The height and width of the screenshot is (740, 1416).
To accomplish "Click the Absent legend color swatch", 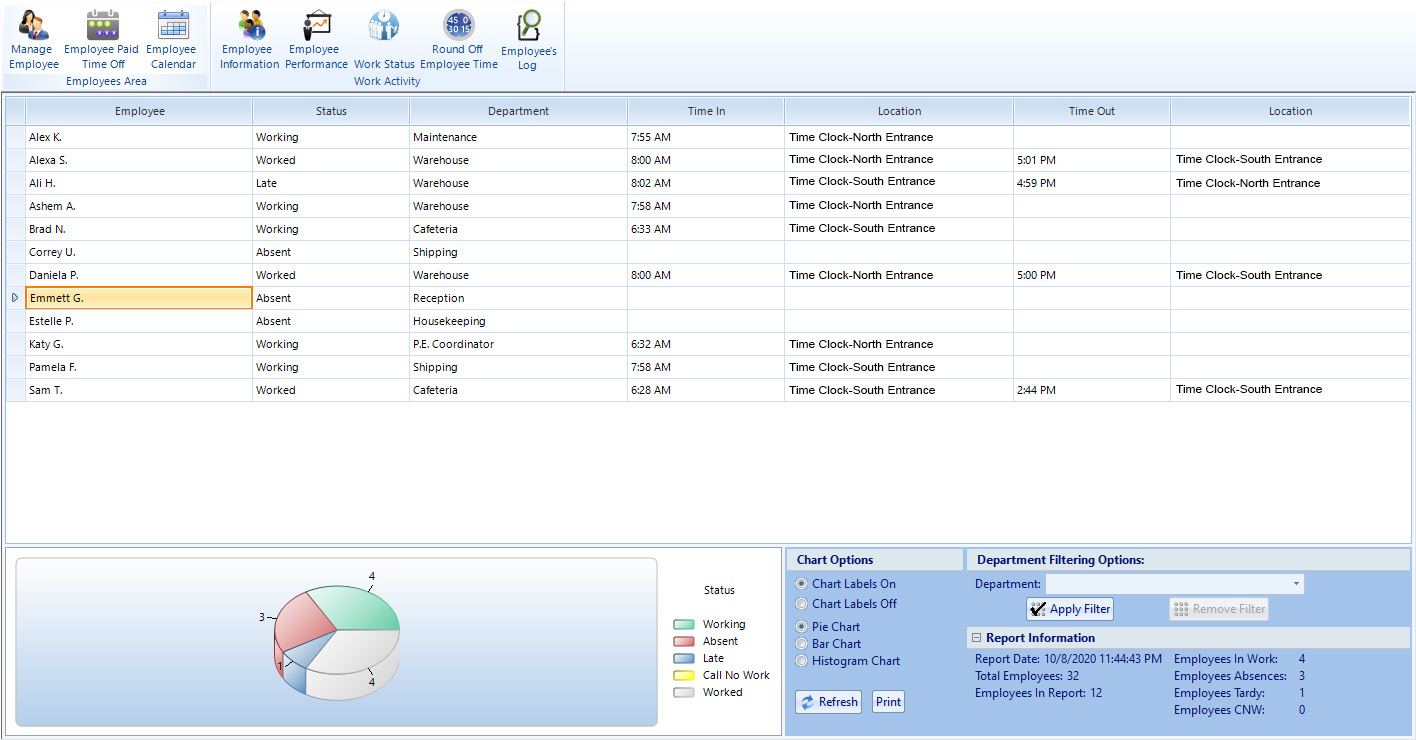I will (684, 642).
